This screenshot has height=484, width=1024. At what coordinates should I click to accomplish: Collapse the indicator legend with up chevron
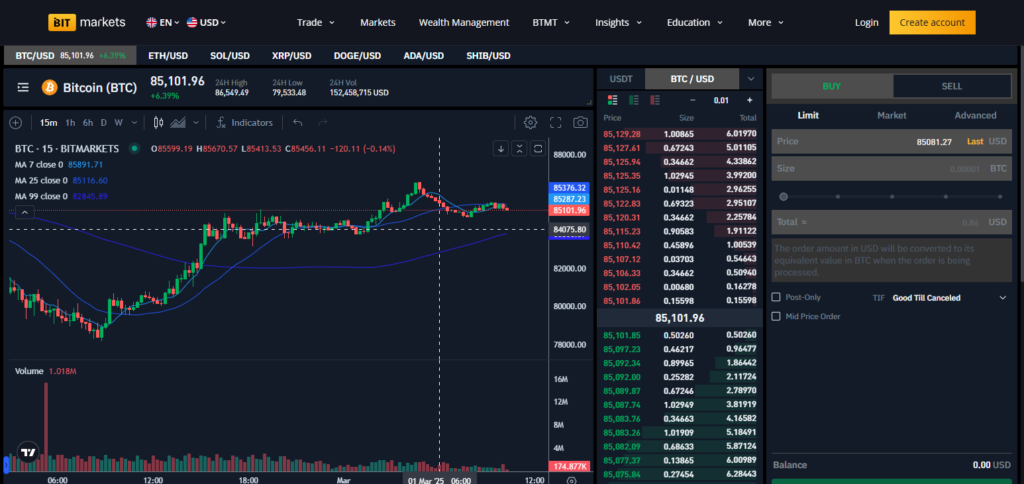(x=24, y=212)
